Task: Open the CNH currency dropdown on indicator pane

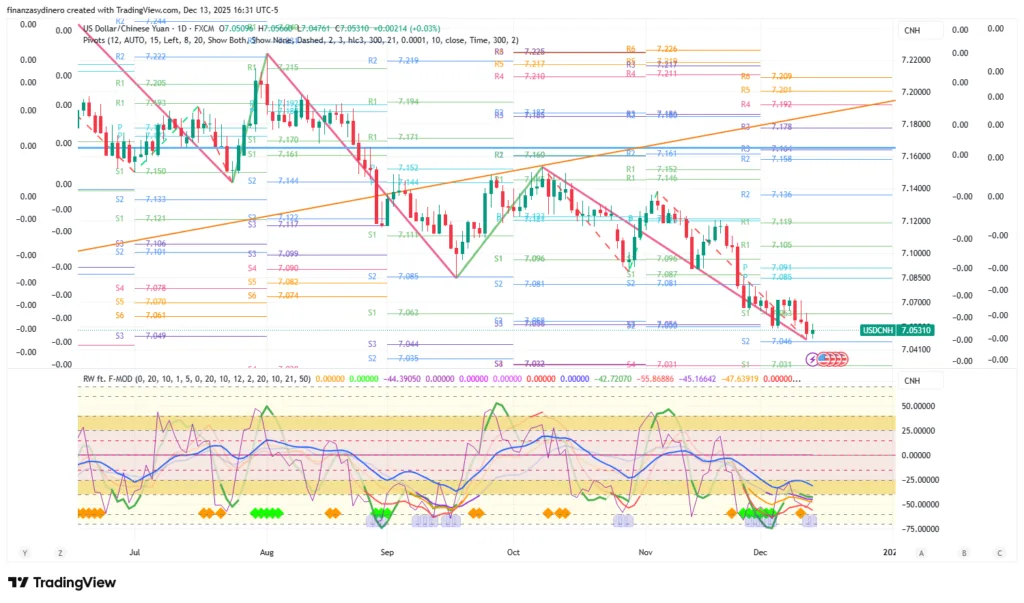Action: pyautogui.click(x=912, y=380)
